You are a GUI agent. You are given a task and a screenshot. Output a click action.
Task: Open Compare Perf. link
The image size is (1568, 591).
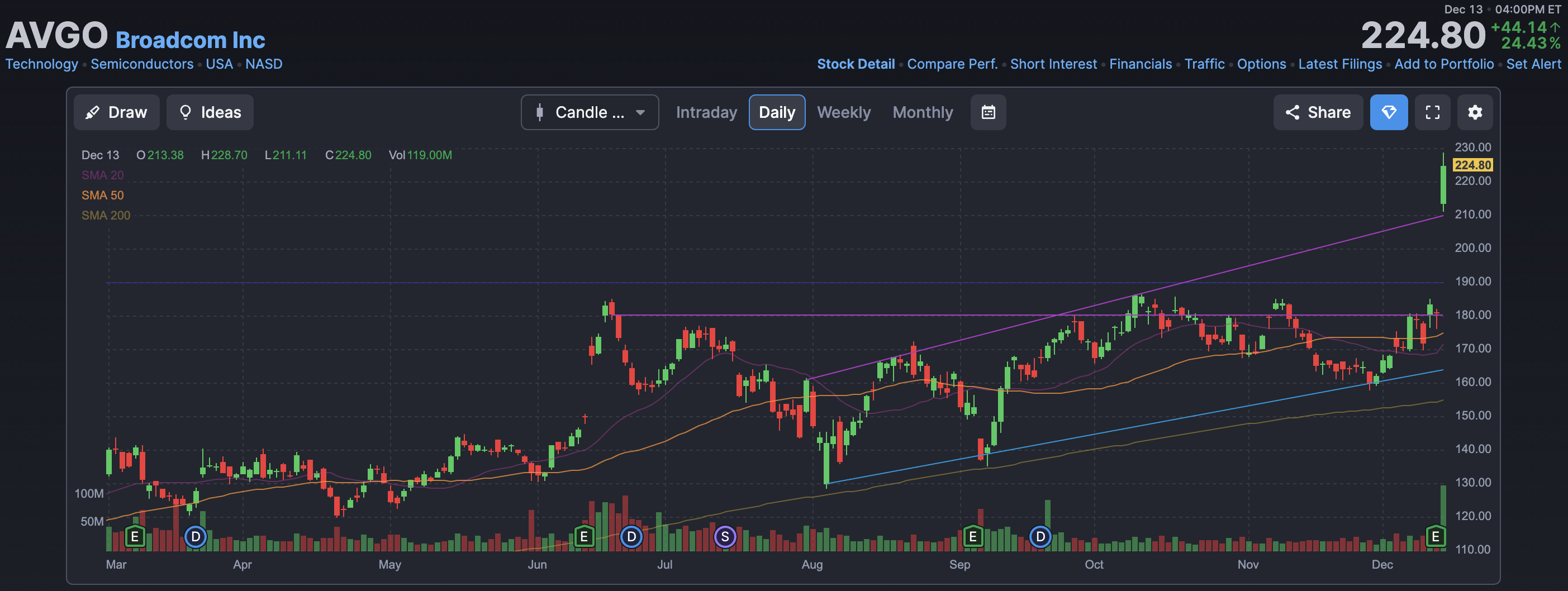952,64
